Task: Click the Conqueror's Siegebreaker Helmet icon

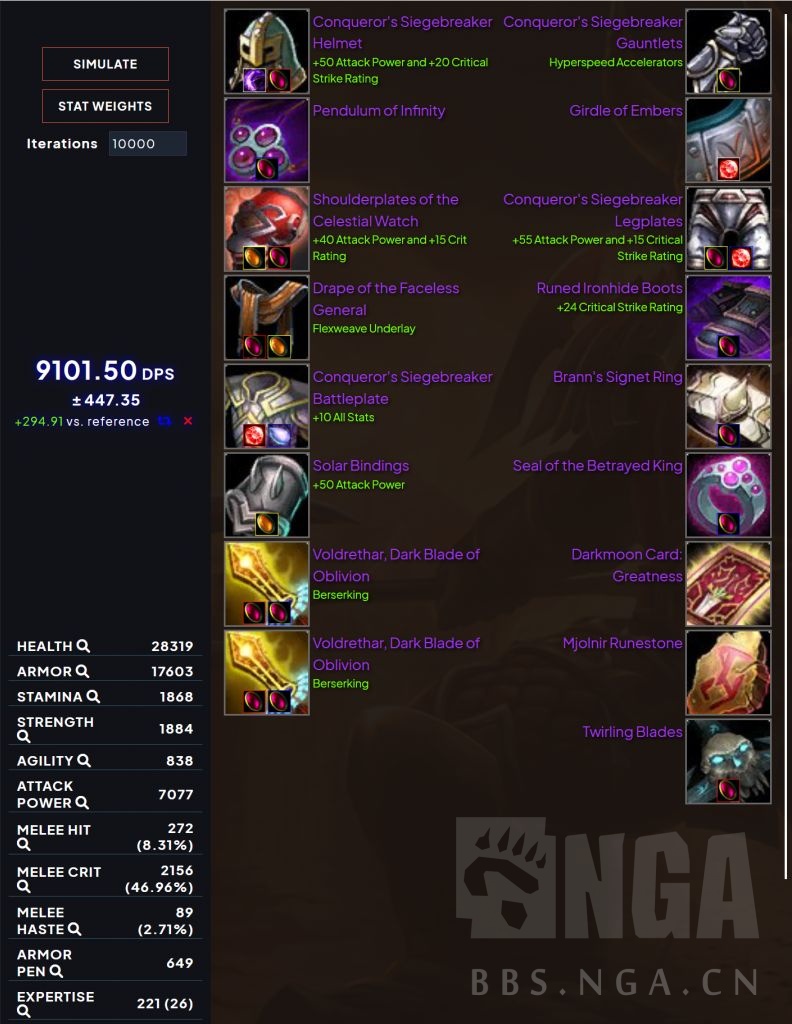Action: [x=266, y=51]
